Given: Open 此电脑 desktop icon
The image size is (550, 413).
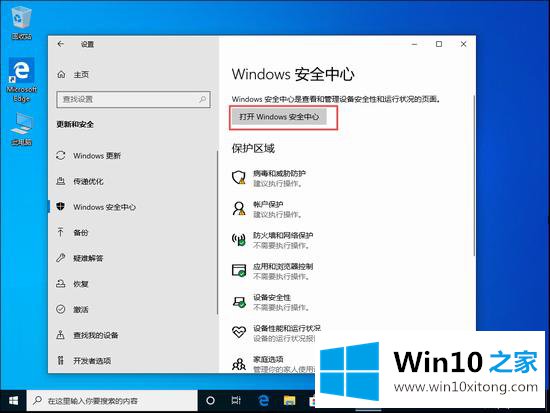Looking at the screenshot, I should click(x=22, y=129).
